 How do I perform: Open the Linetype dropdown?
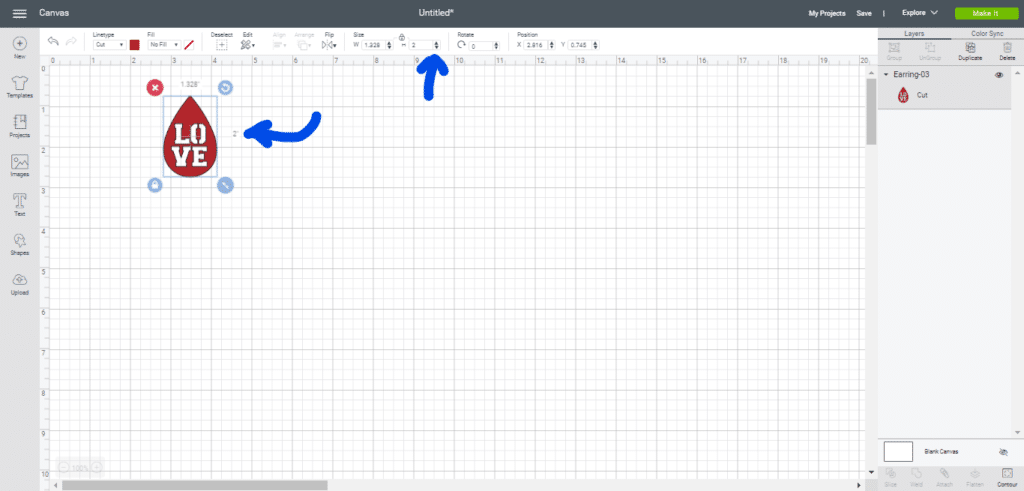109,45
